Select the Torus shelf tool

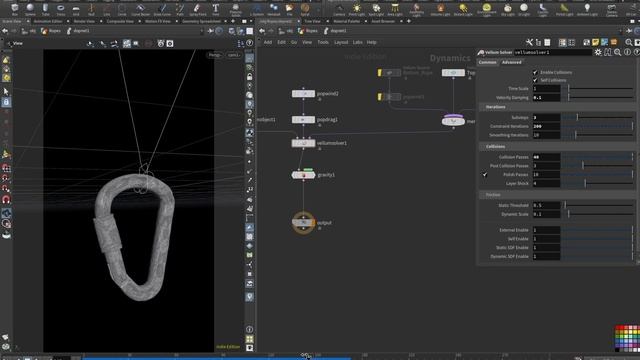61,9
